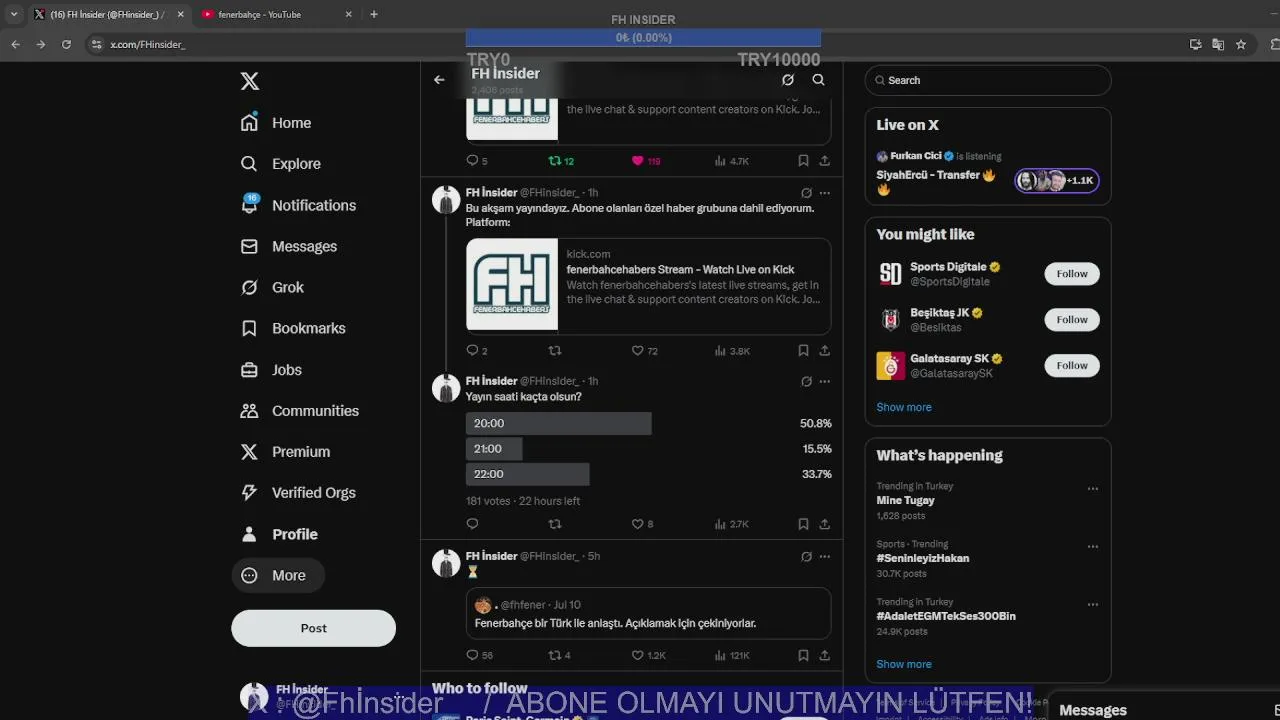1280x720 pixels.
Task: Click the address bar URL
Action: (148, 44)
